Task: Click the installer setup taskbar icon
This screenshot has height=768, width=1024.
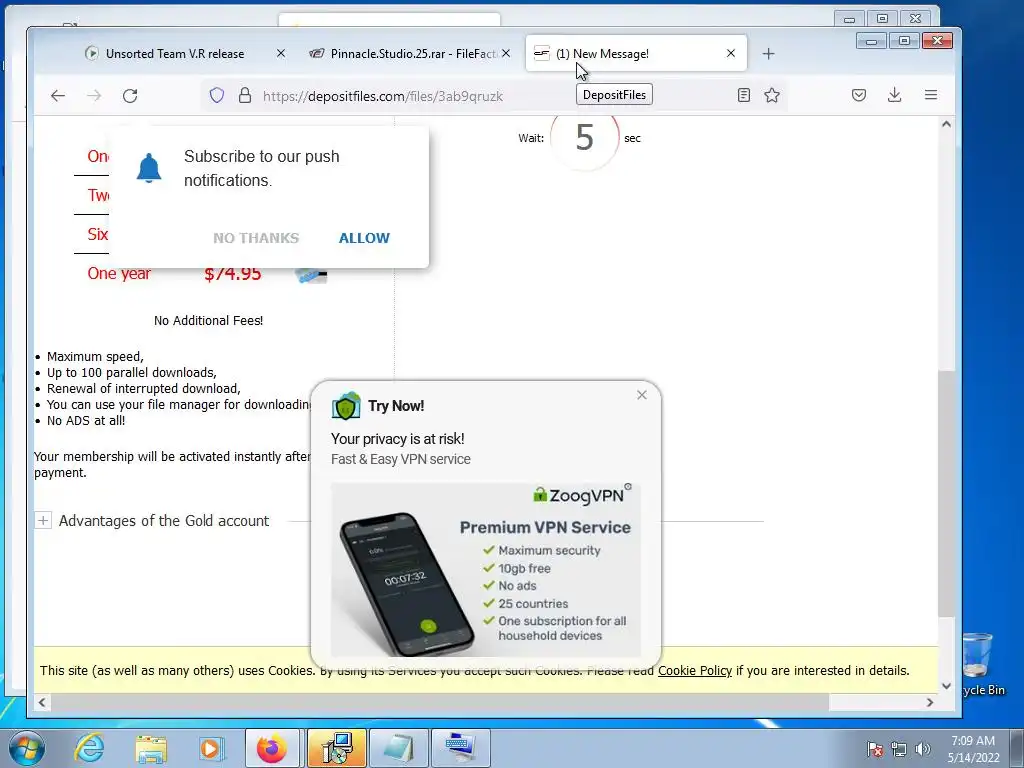Action: 336,748
